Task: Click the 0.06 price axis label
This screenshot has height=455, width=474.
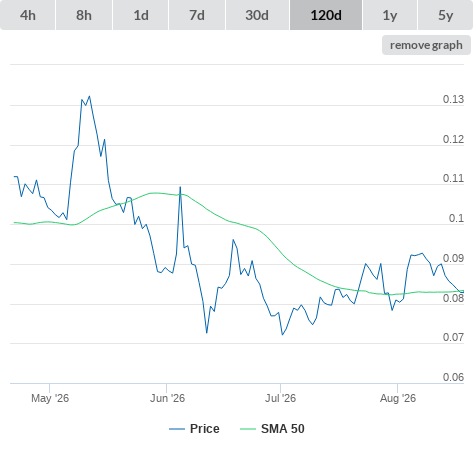Action: click(x=453, y=377)
